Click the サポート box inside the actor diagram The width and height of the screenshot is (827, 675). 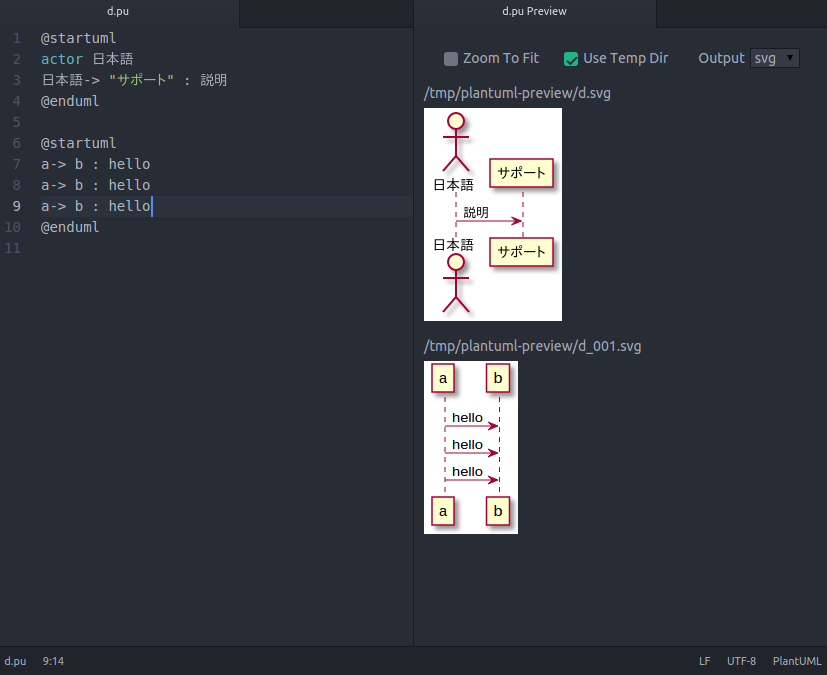tap(520, 173)
